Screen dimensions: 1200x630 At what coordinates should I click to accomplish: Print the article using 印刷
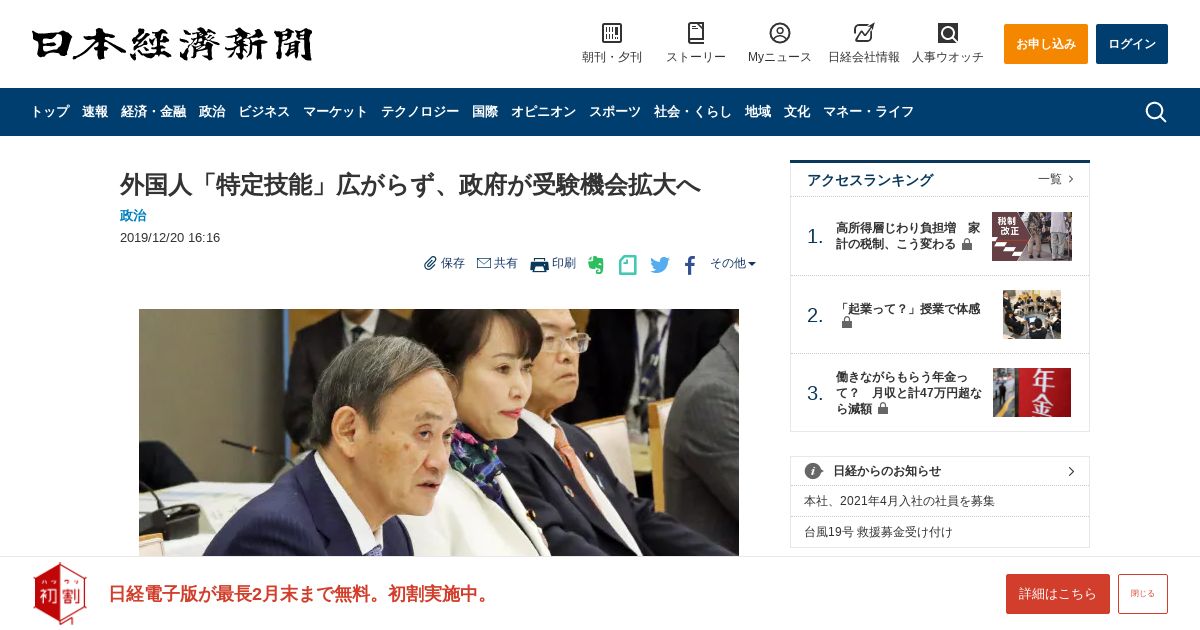(553, 264)
